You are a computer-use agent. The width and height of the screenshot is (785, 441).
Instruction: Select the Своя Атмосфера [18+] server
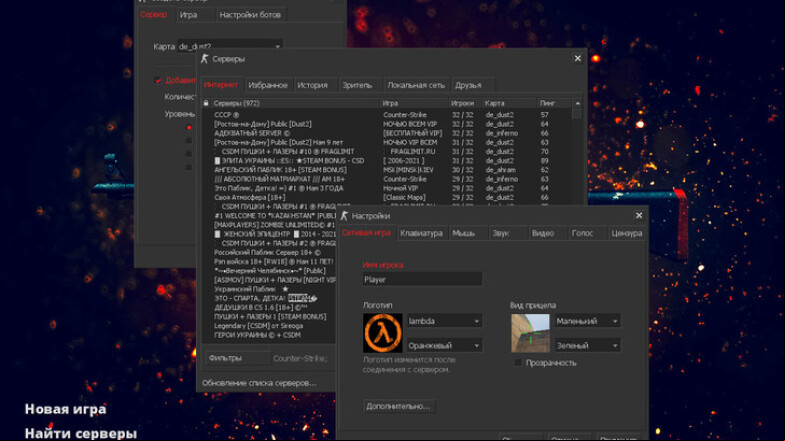386,197
